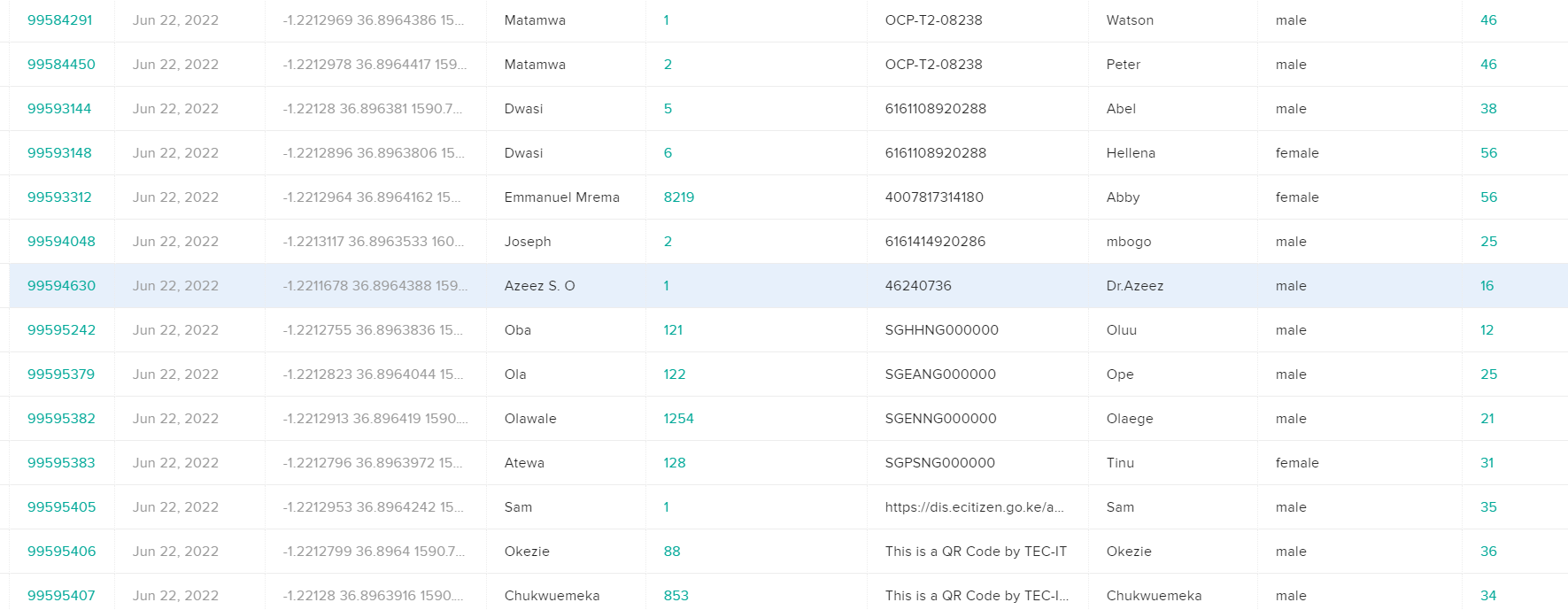Open the 853 link for Chukwuemeka
This screenshot has height=610, width=1568.
676,596
